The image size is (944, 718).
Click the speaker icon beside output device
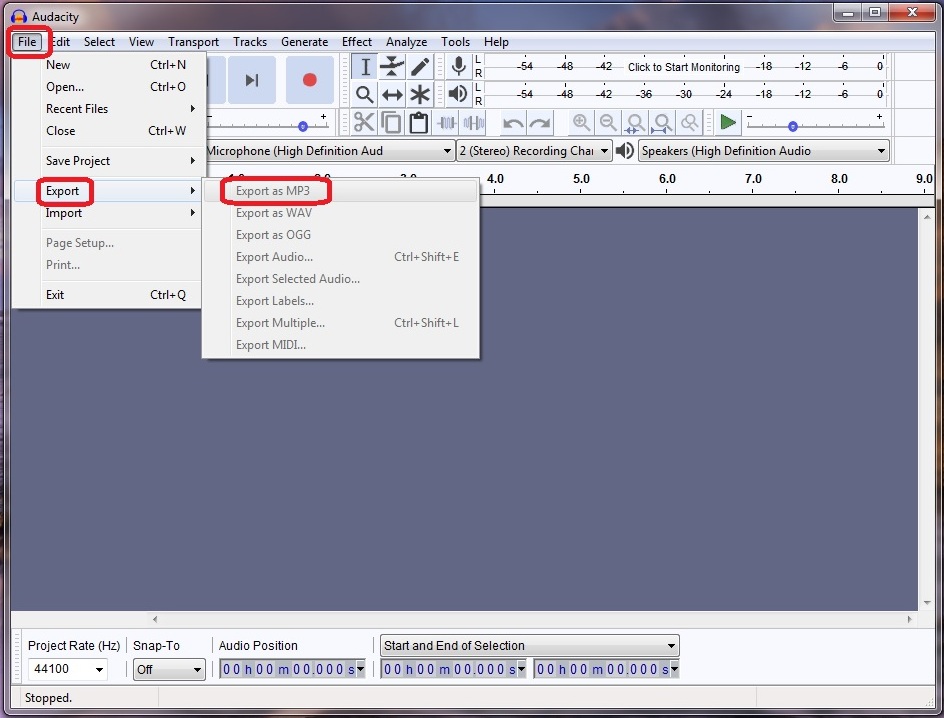[625, 150]
